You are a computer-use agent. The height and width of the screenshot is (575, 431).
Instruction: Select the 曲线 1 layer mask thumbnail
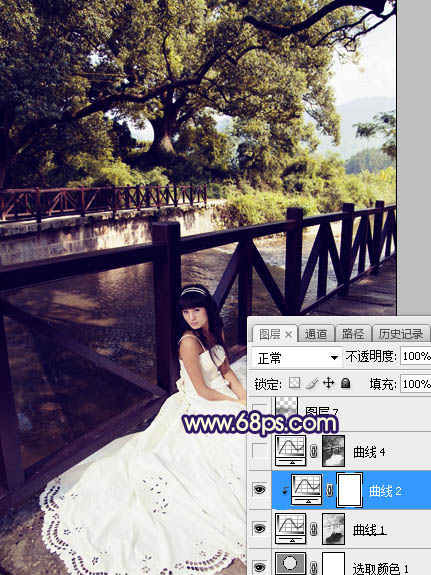(x=333, y=528)
